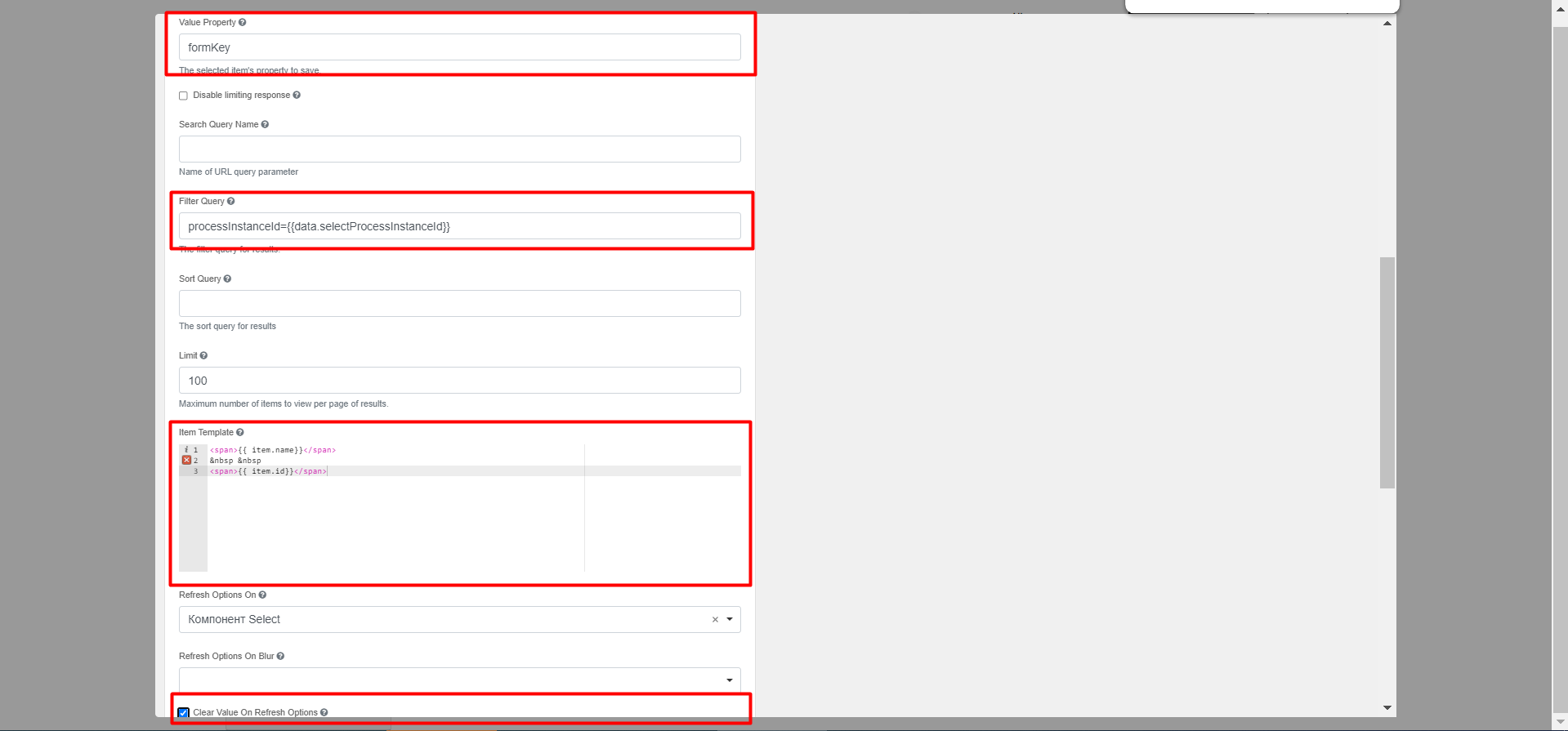Image resolution: width=1568 pixels, height=731 pixels.
Task: Click the Limit field showing 100
Action: pos(459,381)
